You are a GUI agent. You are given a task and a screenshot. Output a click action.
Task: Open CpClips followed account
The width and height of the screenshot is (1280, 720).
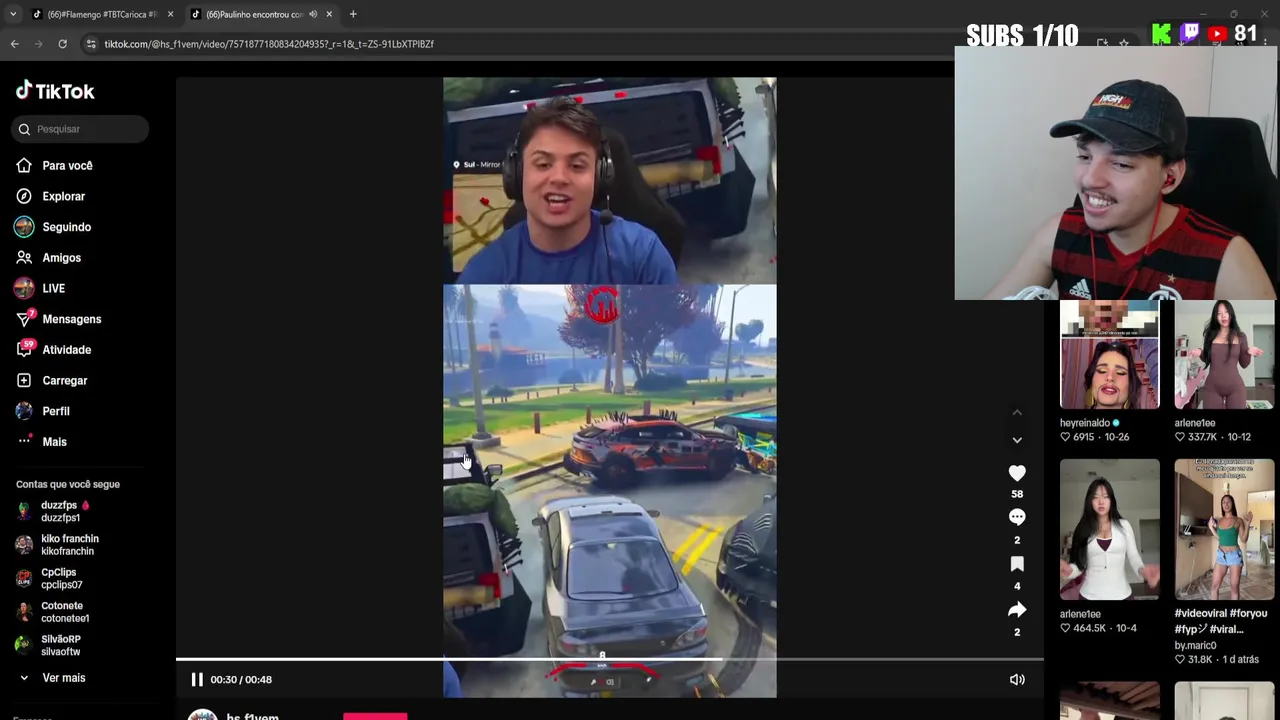point(62,578)
